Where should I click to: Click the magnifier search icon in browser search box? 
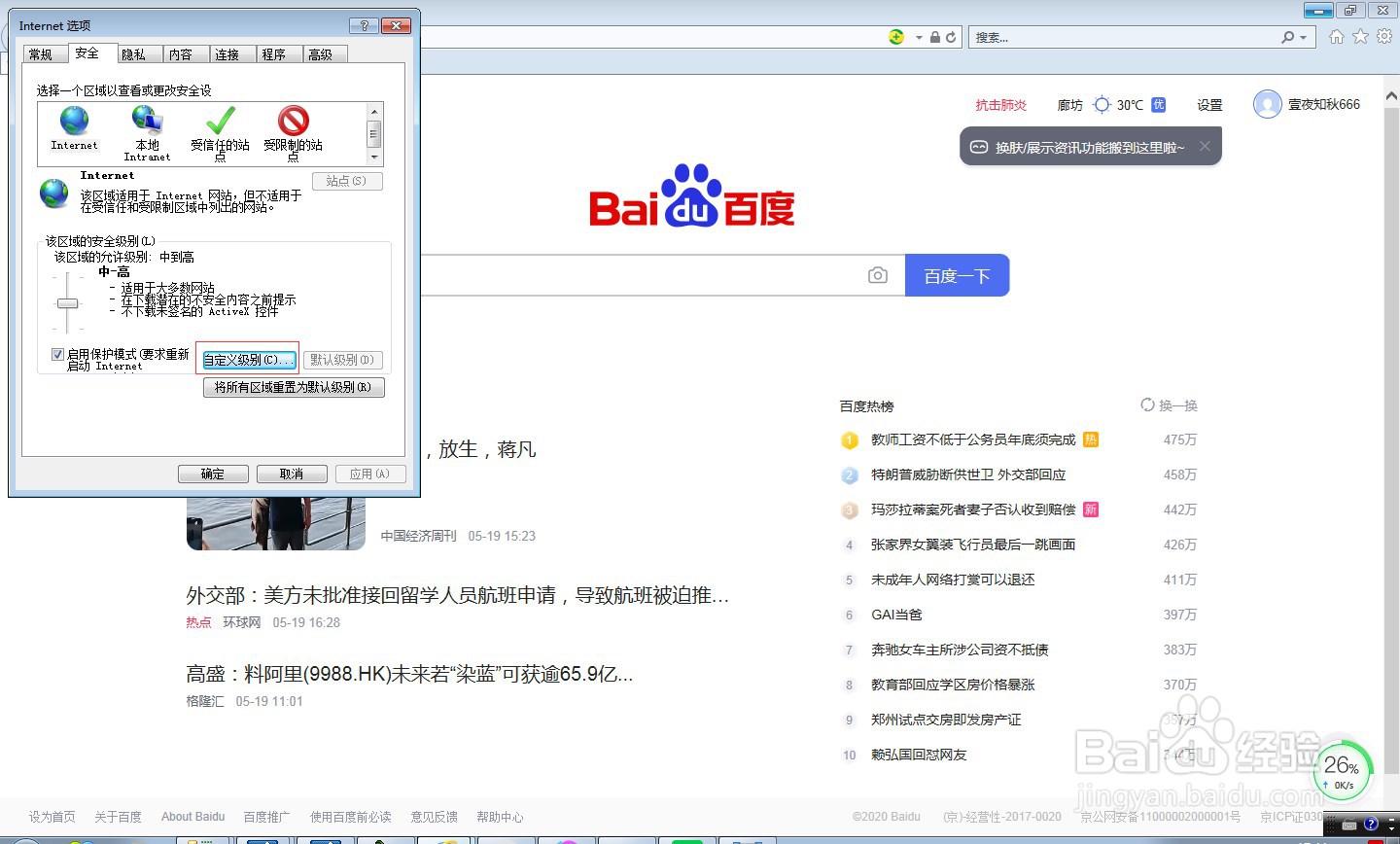pyautogui.click(x=1288, y=37)
